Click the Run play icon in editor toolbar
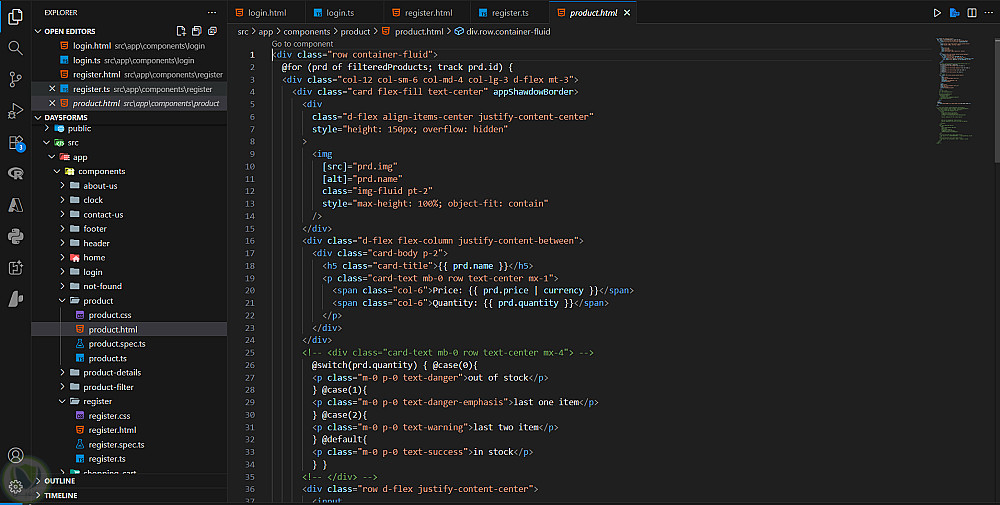 tap(937, 13)
